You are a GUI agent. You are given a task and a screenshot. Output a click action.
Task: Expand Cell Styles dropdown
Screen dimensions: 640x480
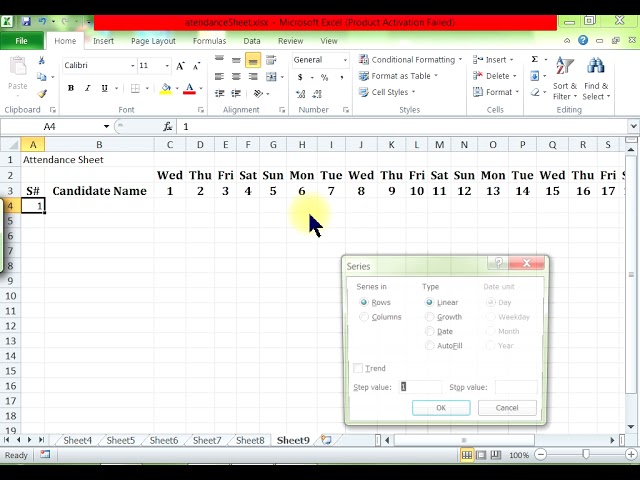point(413,92)
